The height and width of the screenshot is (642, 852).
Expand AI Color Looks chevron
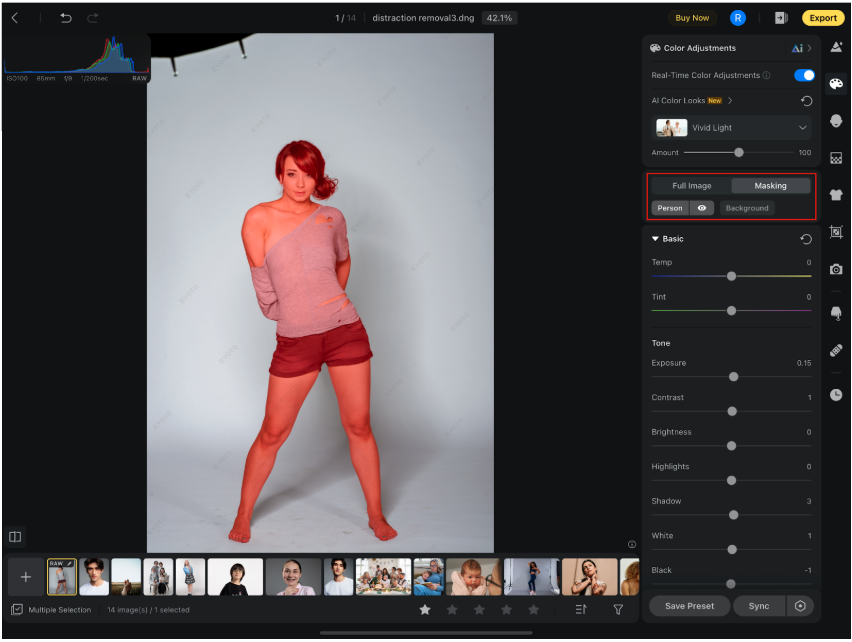pos(730,101)
